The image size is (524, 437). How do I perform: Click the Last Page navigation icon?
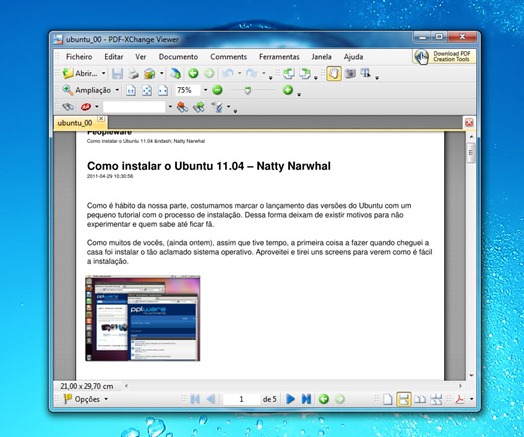tap(306, 399)
